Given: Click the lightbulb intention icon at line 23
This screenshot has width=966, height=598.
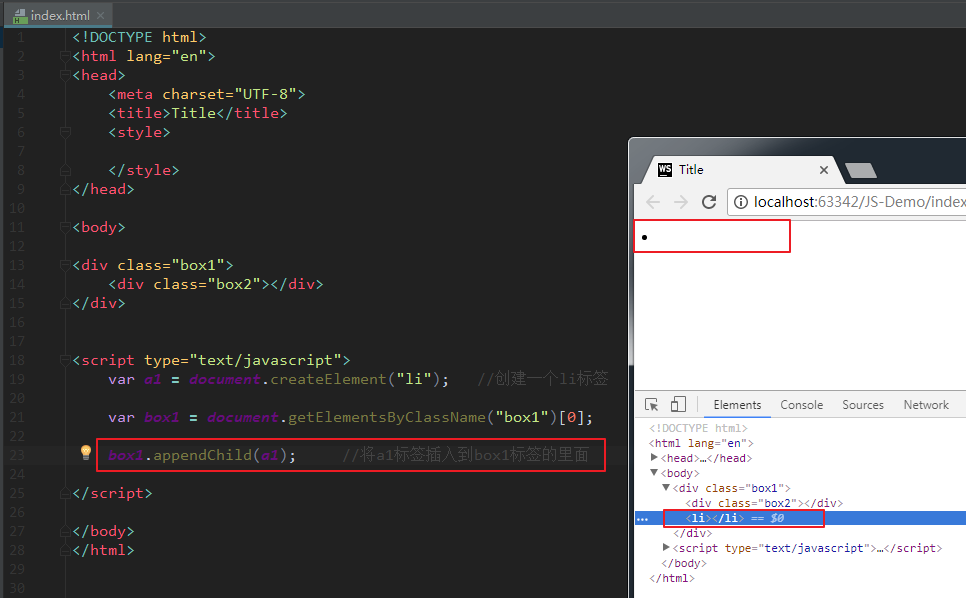Looking at the screenshot, I should 85,453.
